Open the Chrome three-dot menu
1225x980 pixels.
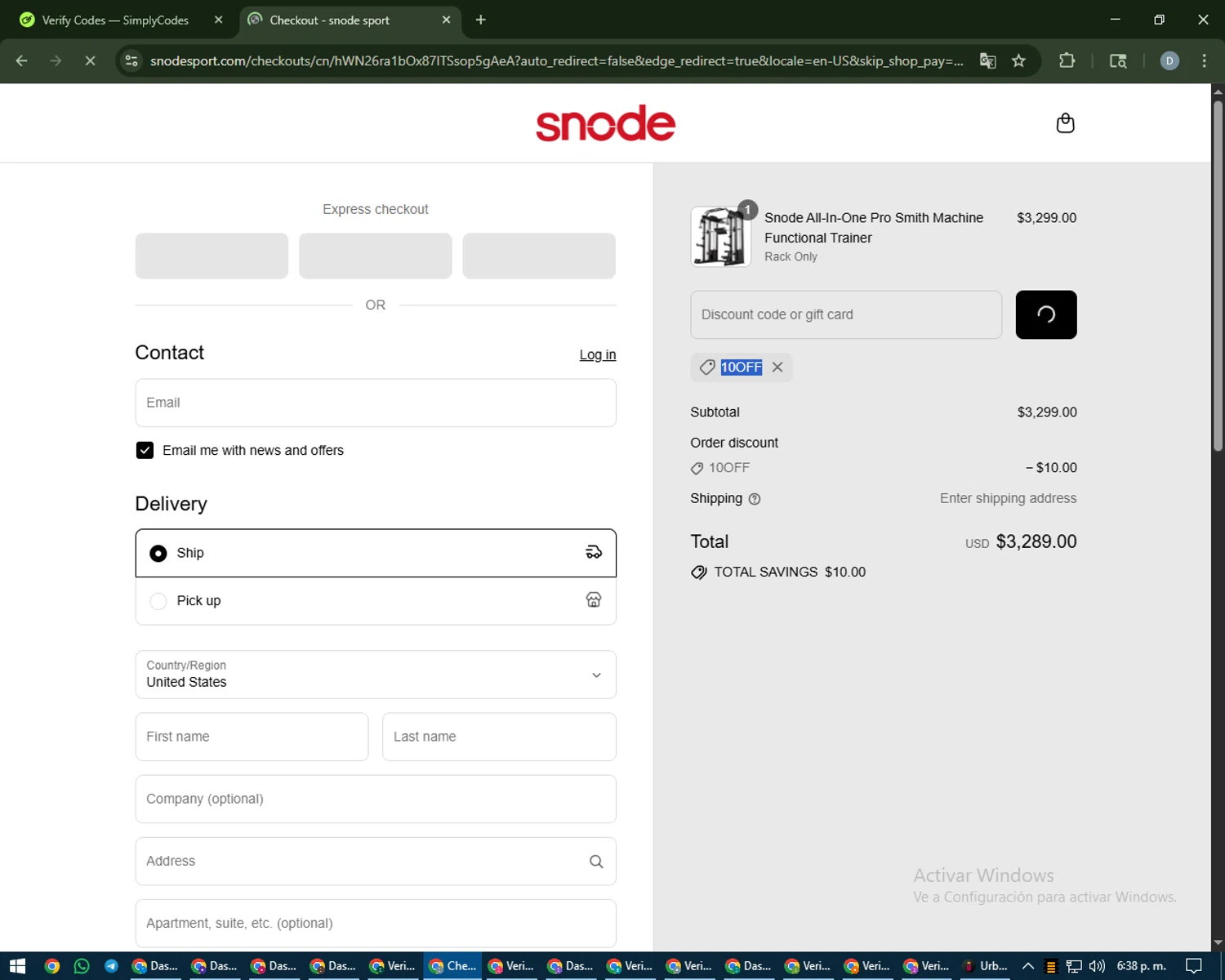point(1204,60)
